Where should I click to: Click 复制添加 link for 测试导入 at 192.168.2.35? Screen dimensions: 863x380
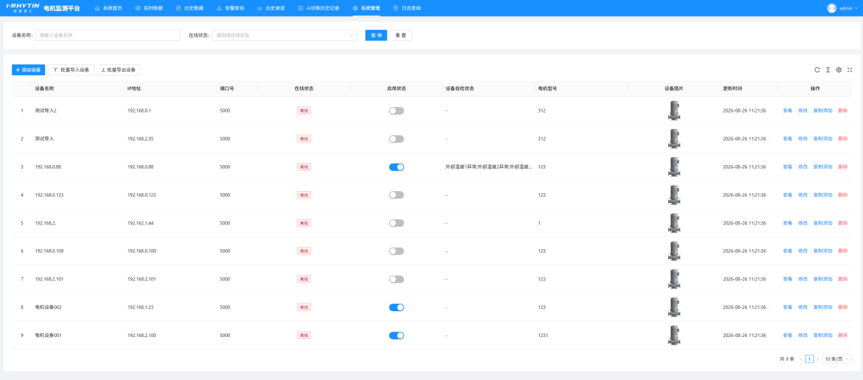coord(823,139)
